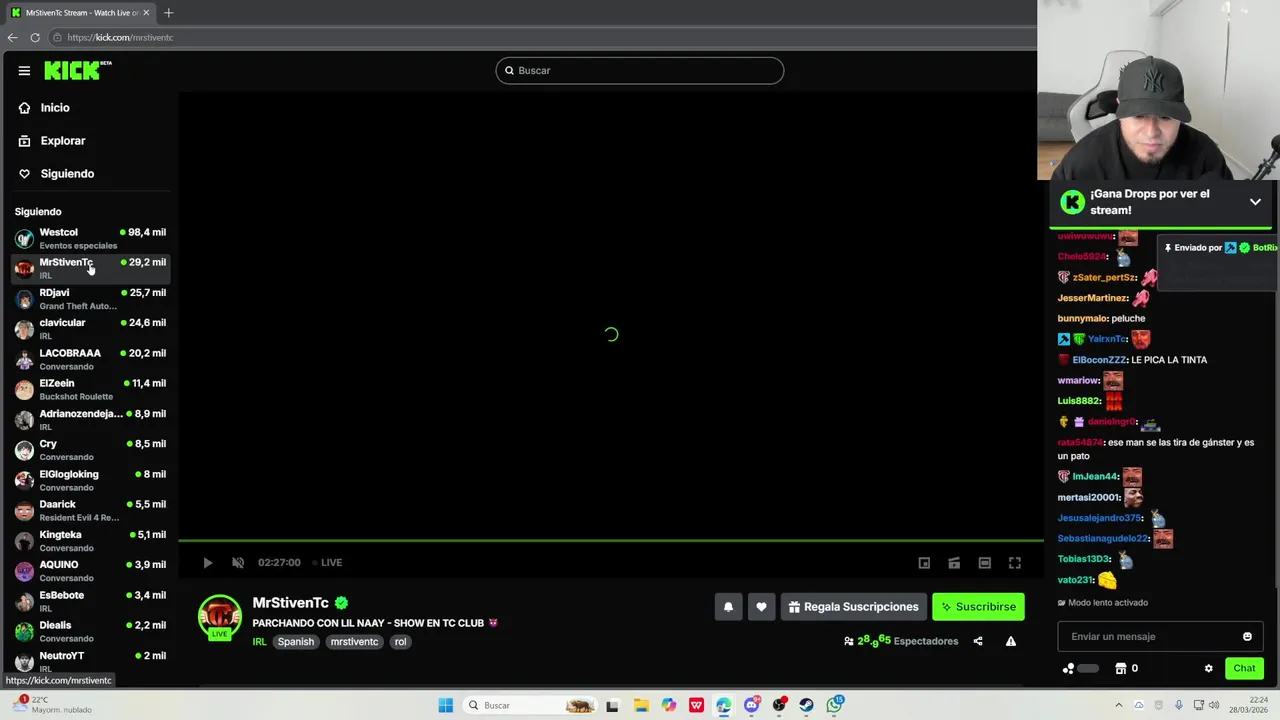
Task: Click username bunnymalo in chat
Action: click(x=1082, y=319)
